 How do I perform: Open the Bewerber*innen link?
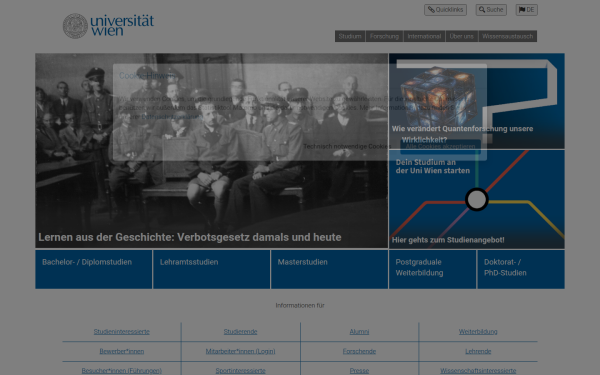(122, 351)
